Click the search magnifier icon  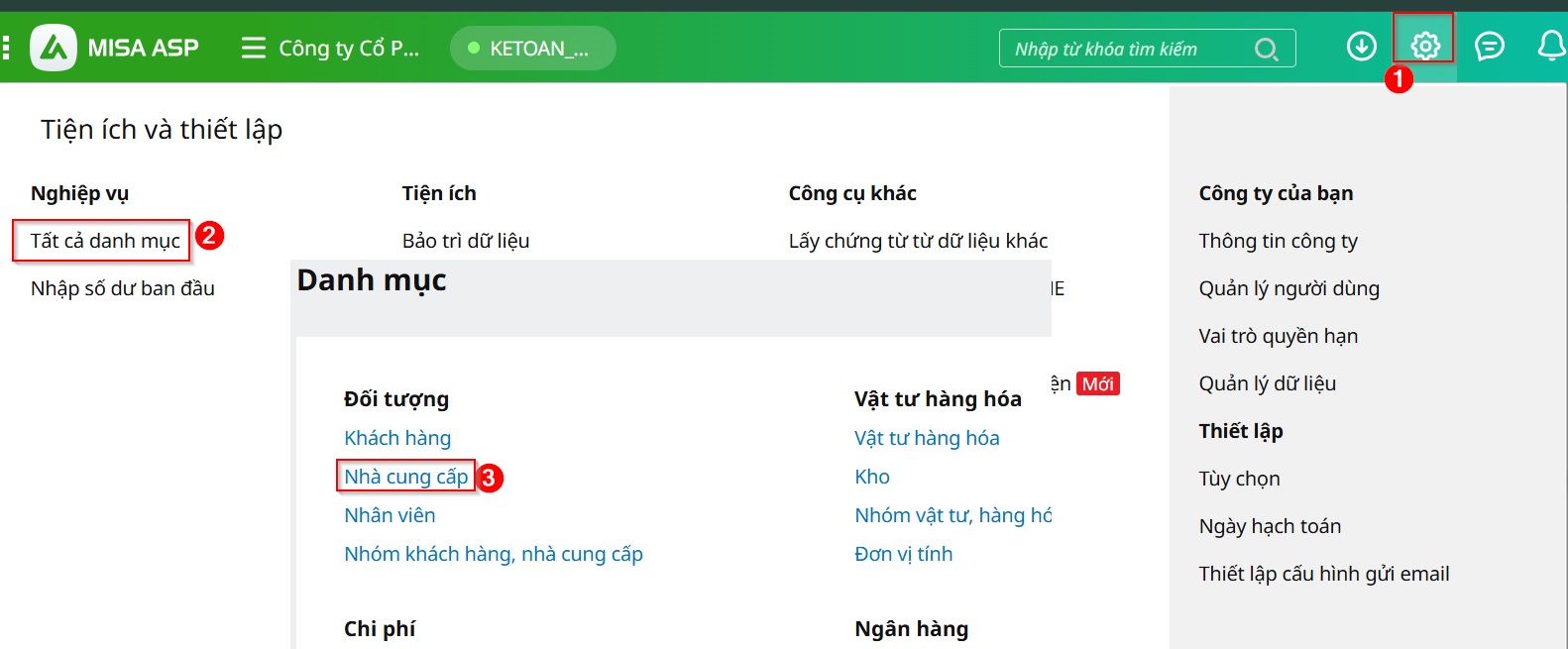tap(1266, 49)
